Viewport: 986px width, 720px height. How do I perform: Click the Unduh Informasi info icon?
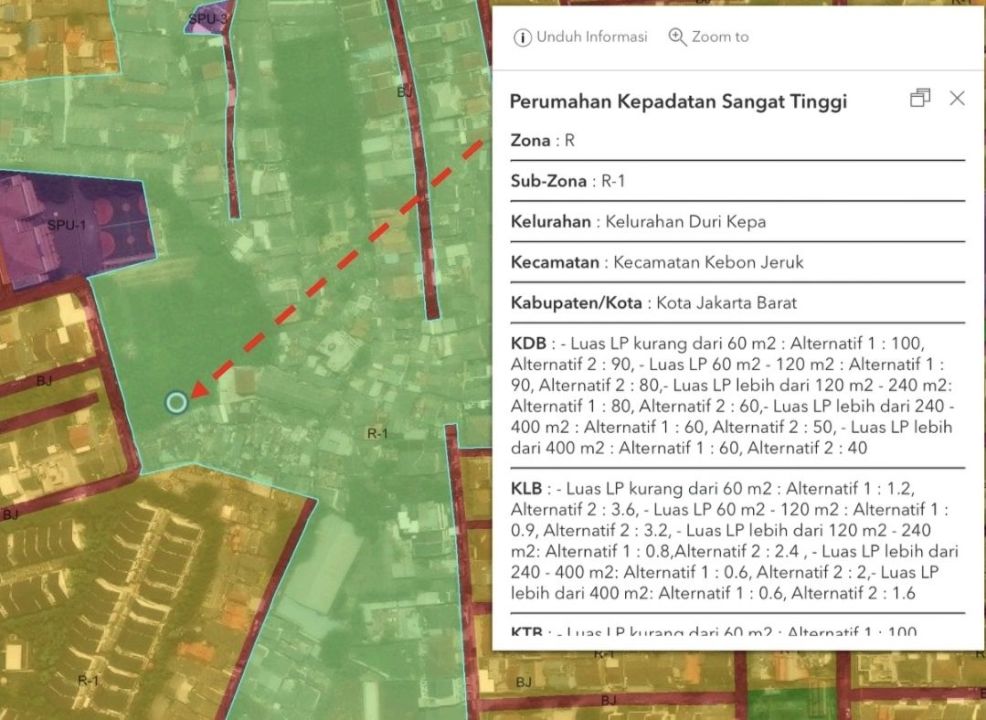[x=522, y=37]
